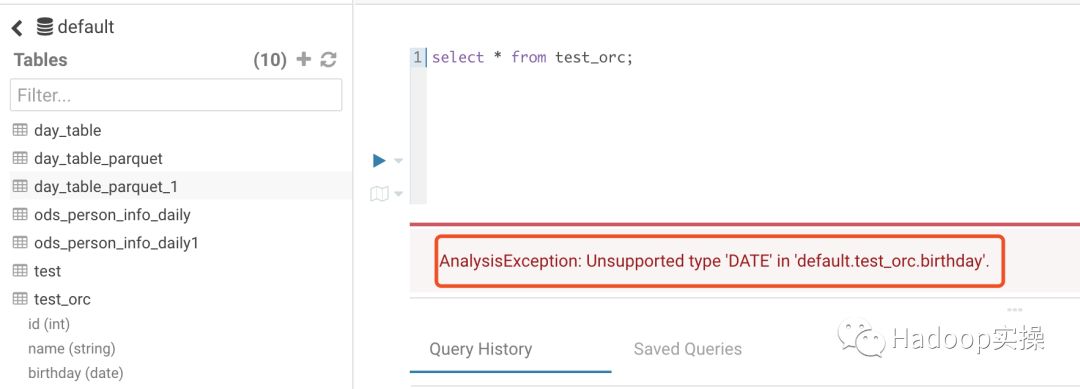Viewport: 1080px width, 389px height.
Task: Switch to the Saved Queries tab
Action: click(x=687, y=349)
